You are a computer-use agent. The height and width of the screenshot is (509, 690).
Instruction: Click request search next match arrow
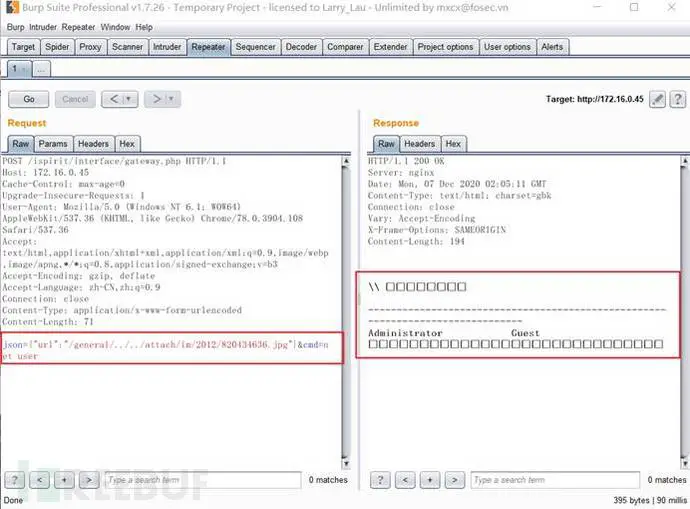[89, 480]
